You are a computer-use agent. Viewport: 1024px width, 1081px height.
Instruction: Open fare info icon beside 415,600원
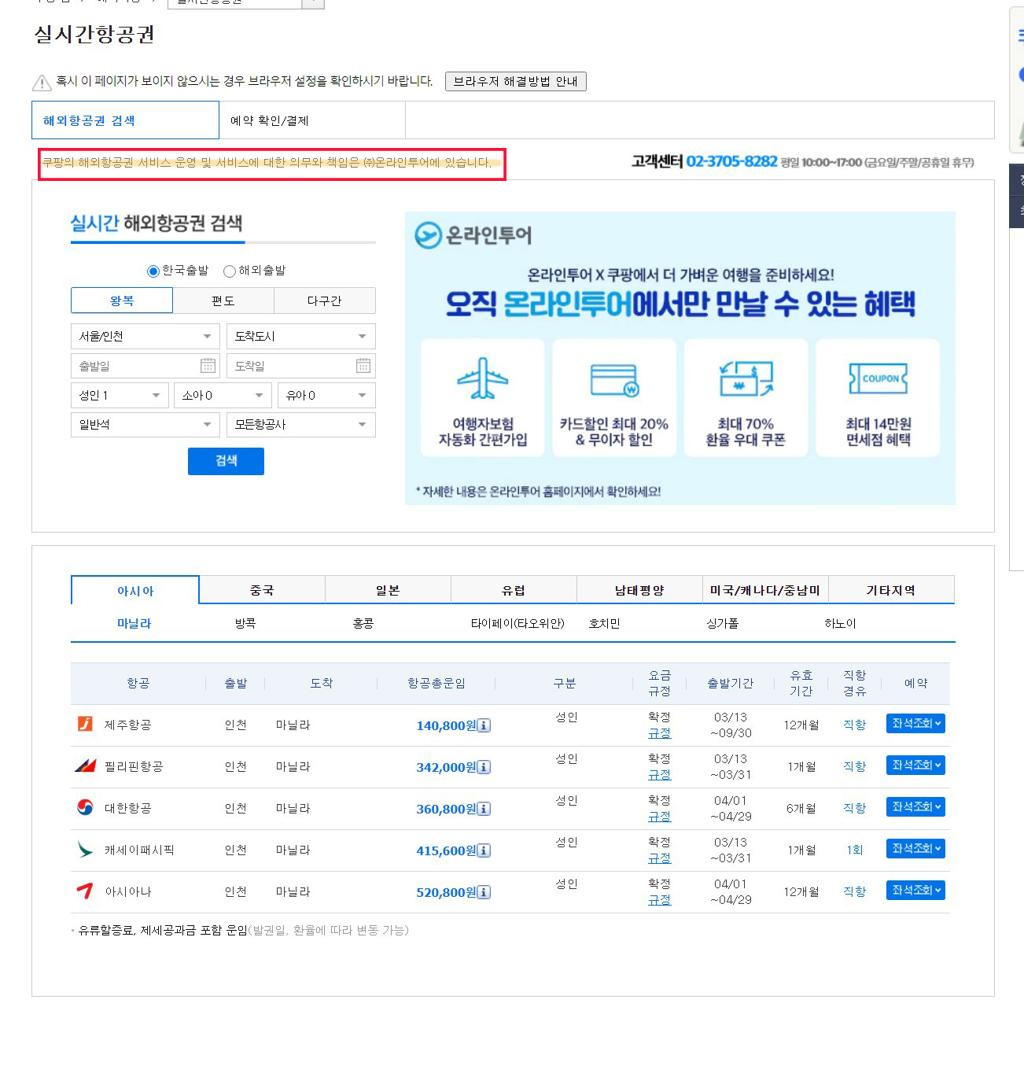pos(484,851)
